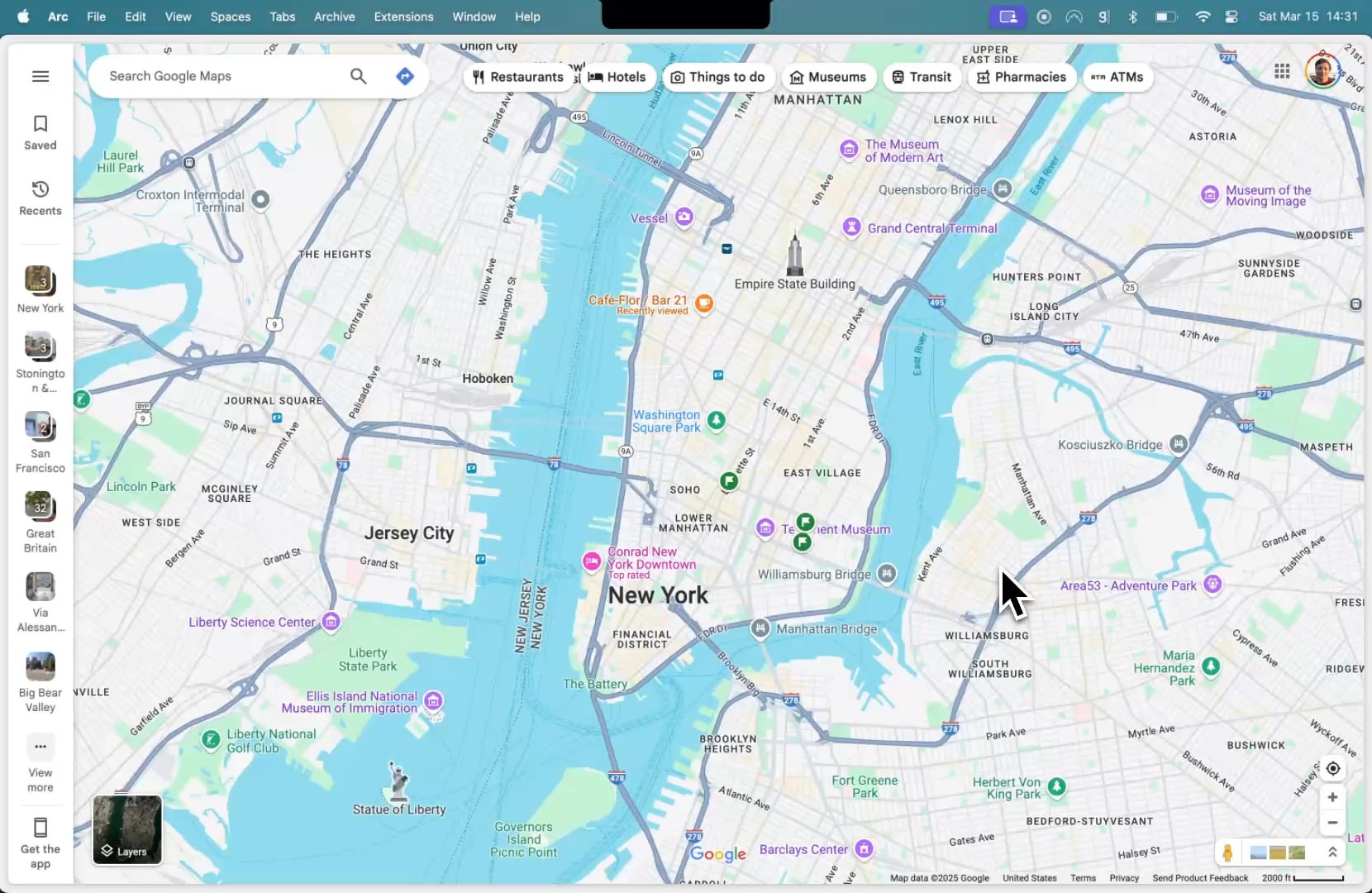The height and width of the screenshot is (893, 1372).
Task: Click the Maria Hernandez Park pin
Action: click(x=1211, y=666)
